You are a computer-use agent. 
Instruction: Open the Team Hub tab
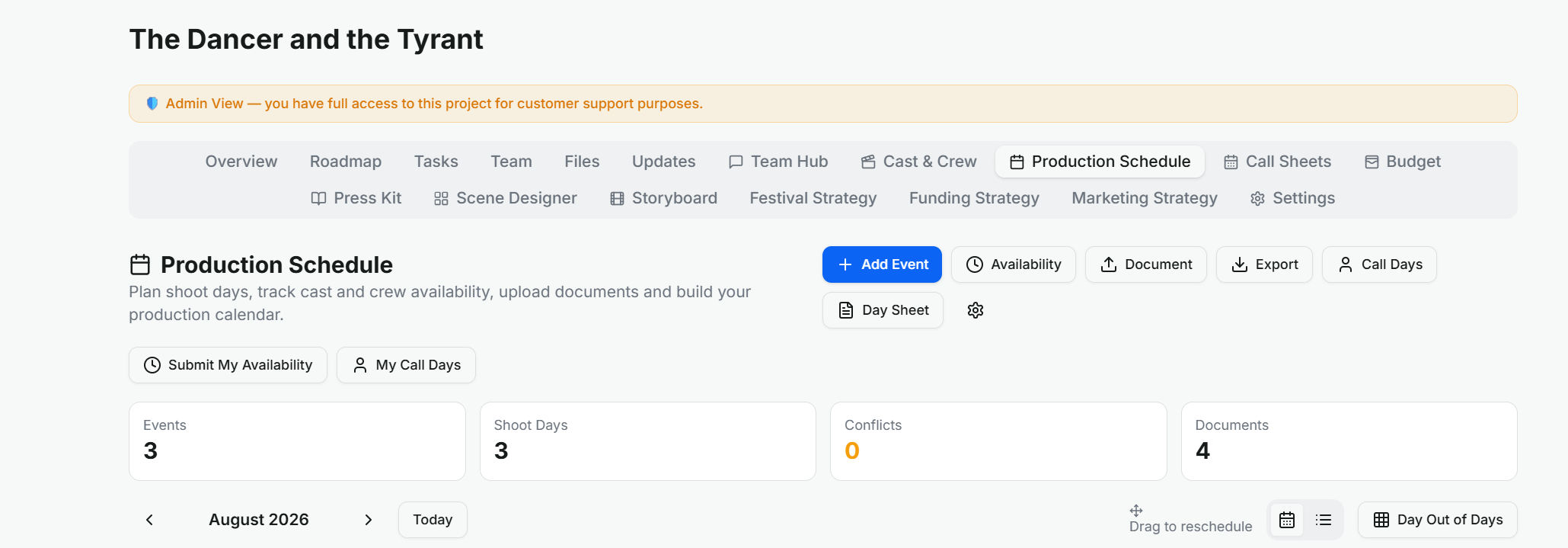click(x=778, y=162)
